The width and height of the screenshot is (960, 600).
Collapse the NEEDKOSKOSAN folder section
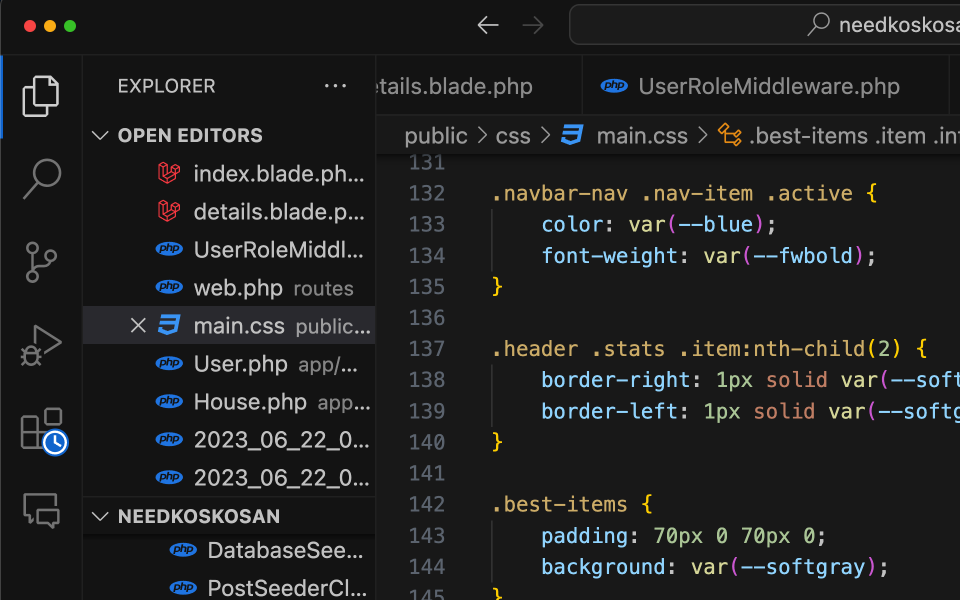100,516
